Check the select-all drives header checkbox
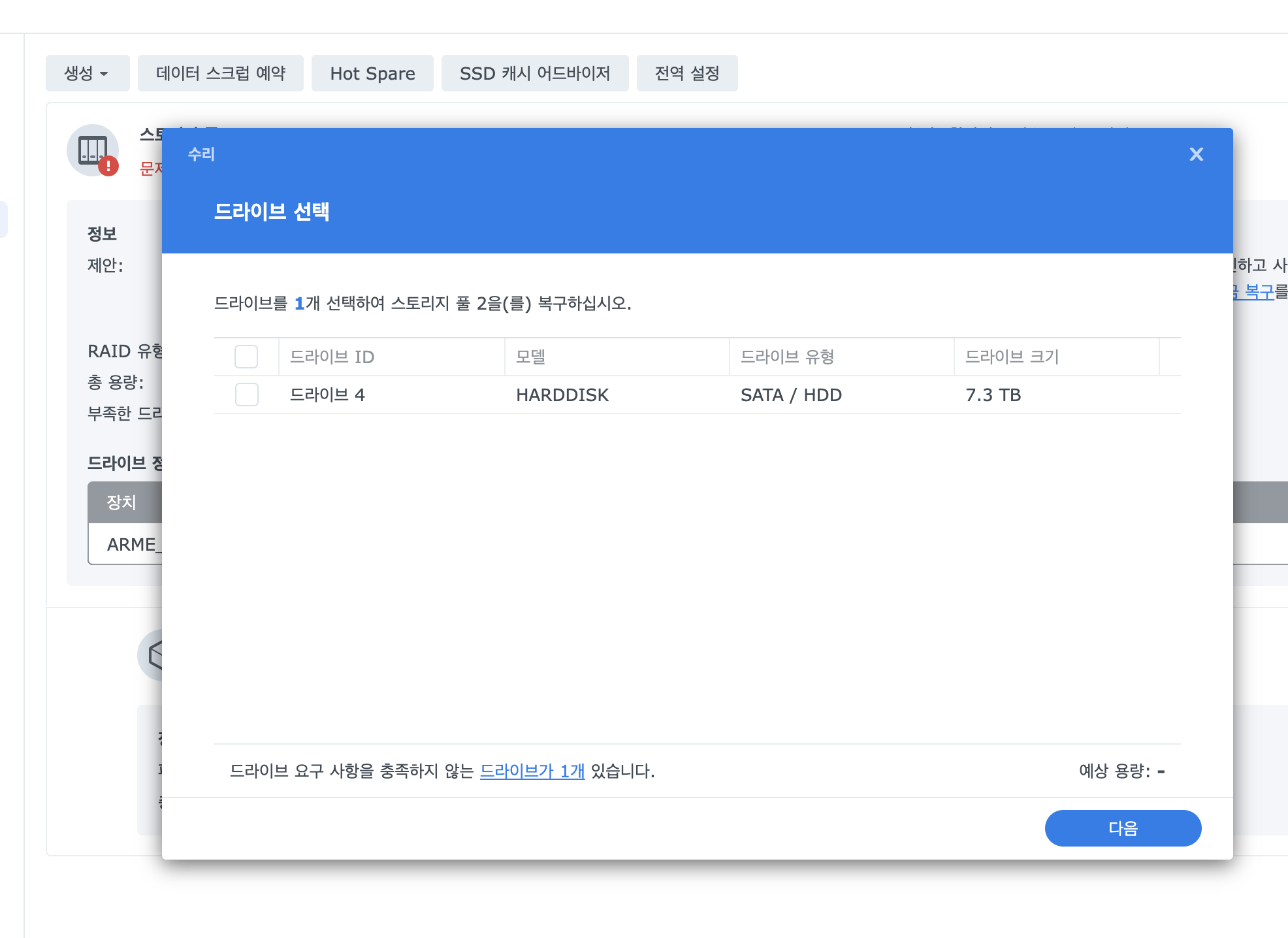 [x=246, y=357]
